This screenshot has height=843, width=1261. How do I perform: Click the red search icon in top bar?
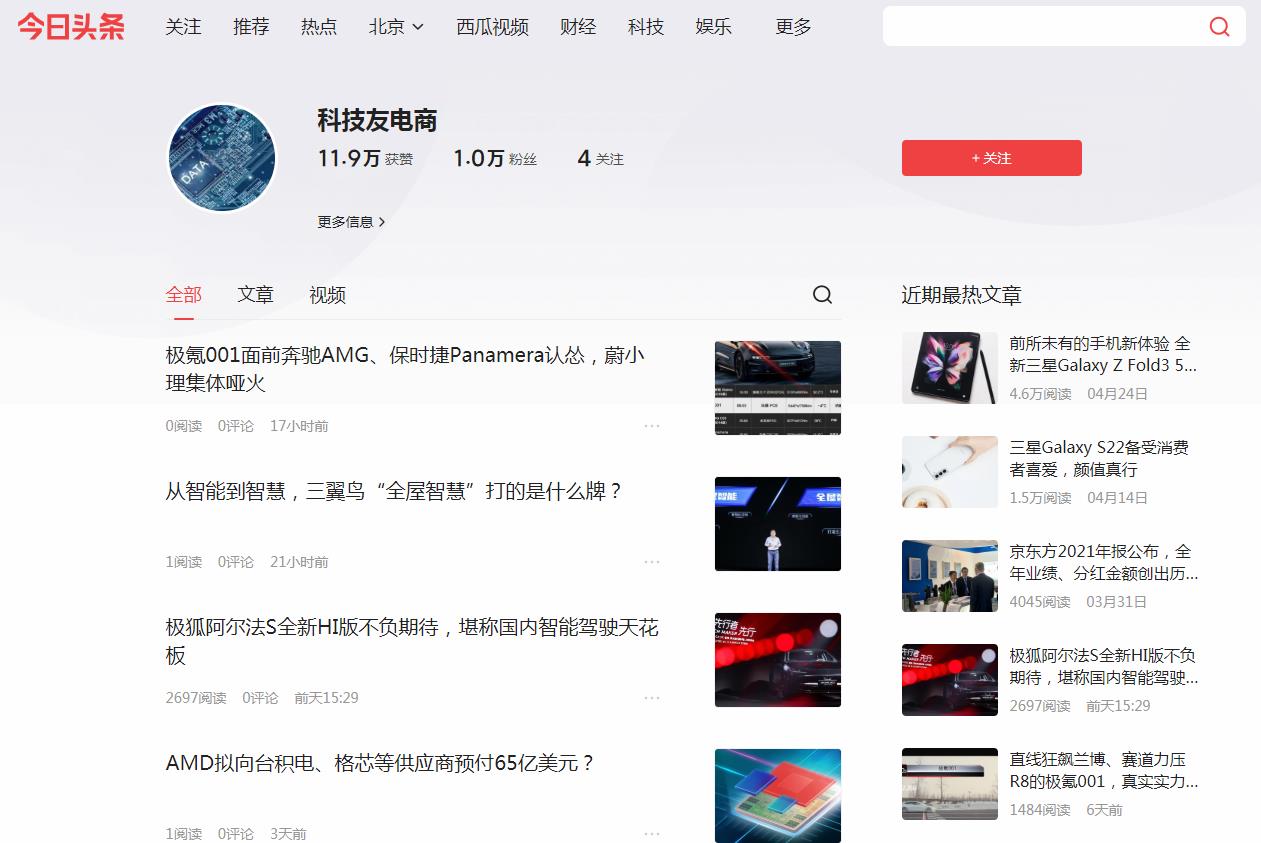[1219, 27]
